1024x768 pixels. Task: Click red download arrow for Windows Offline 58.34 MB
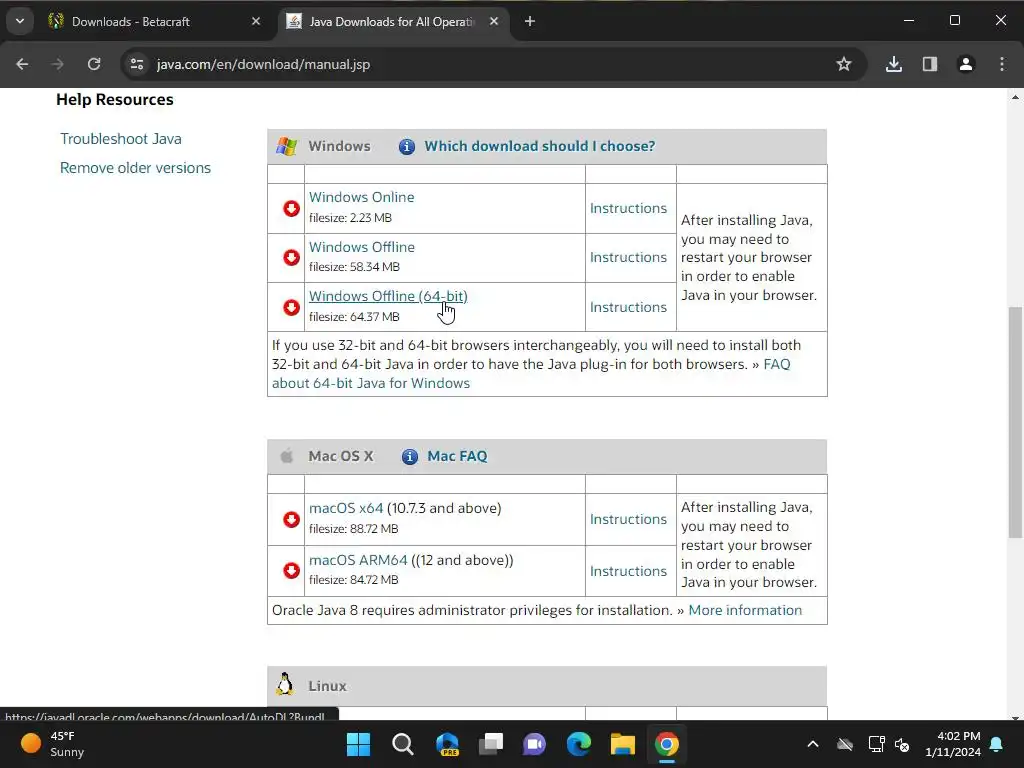[291, 257]
